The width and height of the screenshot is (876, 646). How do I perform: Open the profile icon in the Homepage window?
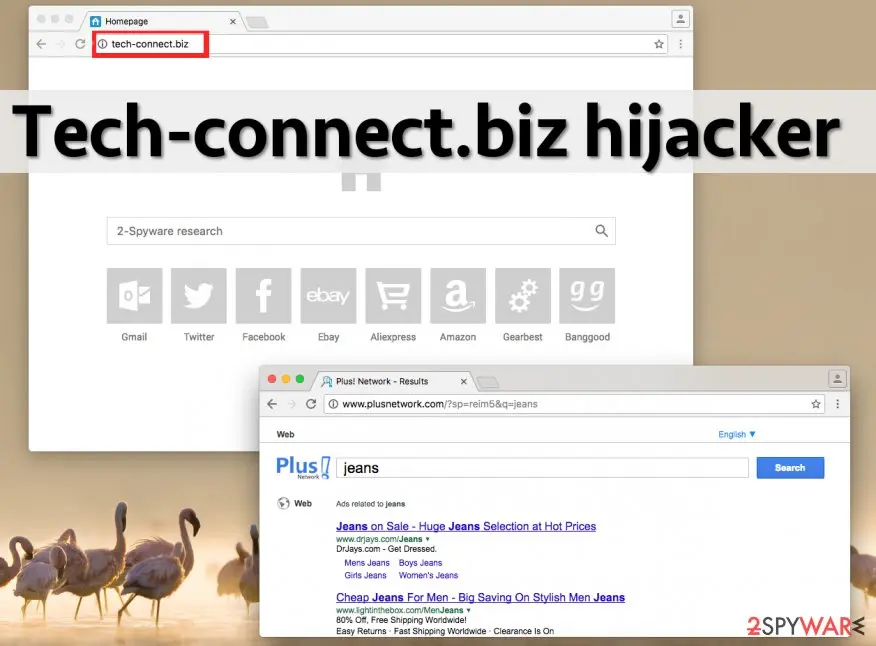pos(680,20)
